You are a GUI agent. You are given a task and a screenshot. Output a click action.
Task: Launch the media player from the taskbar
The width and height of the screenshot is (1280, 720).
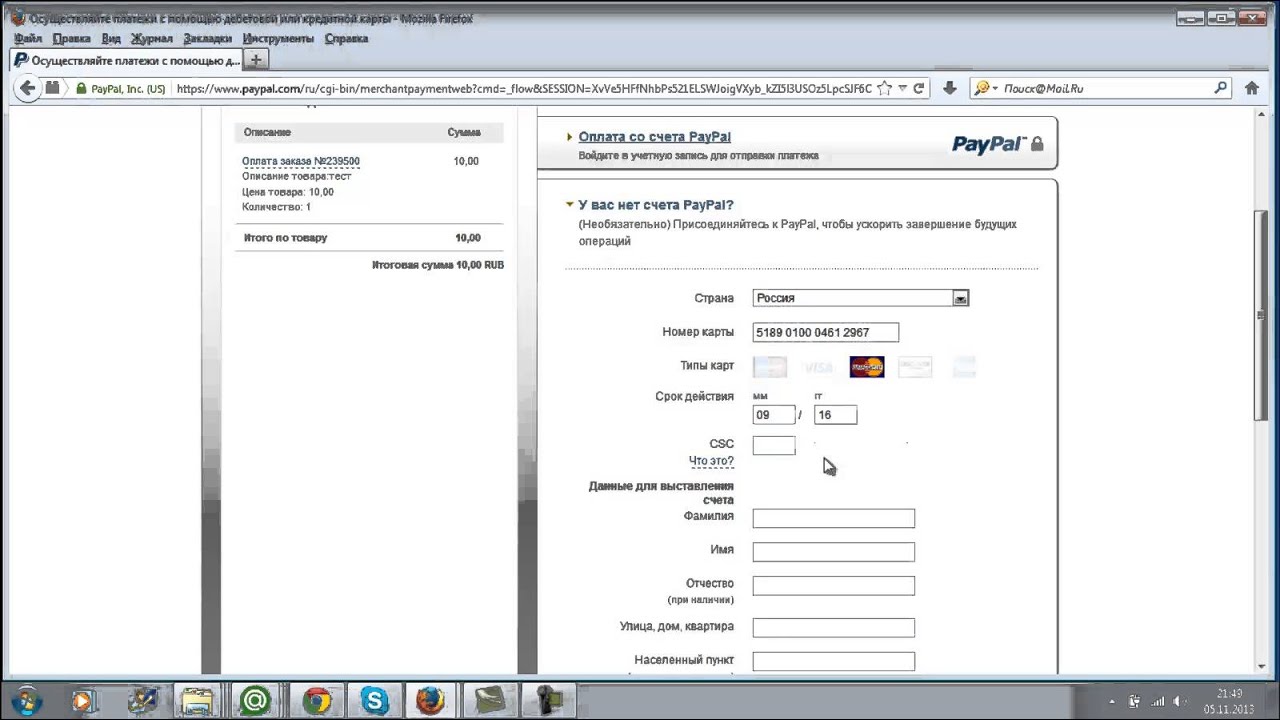[83, 701]
